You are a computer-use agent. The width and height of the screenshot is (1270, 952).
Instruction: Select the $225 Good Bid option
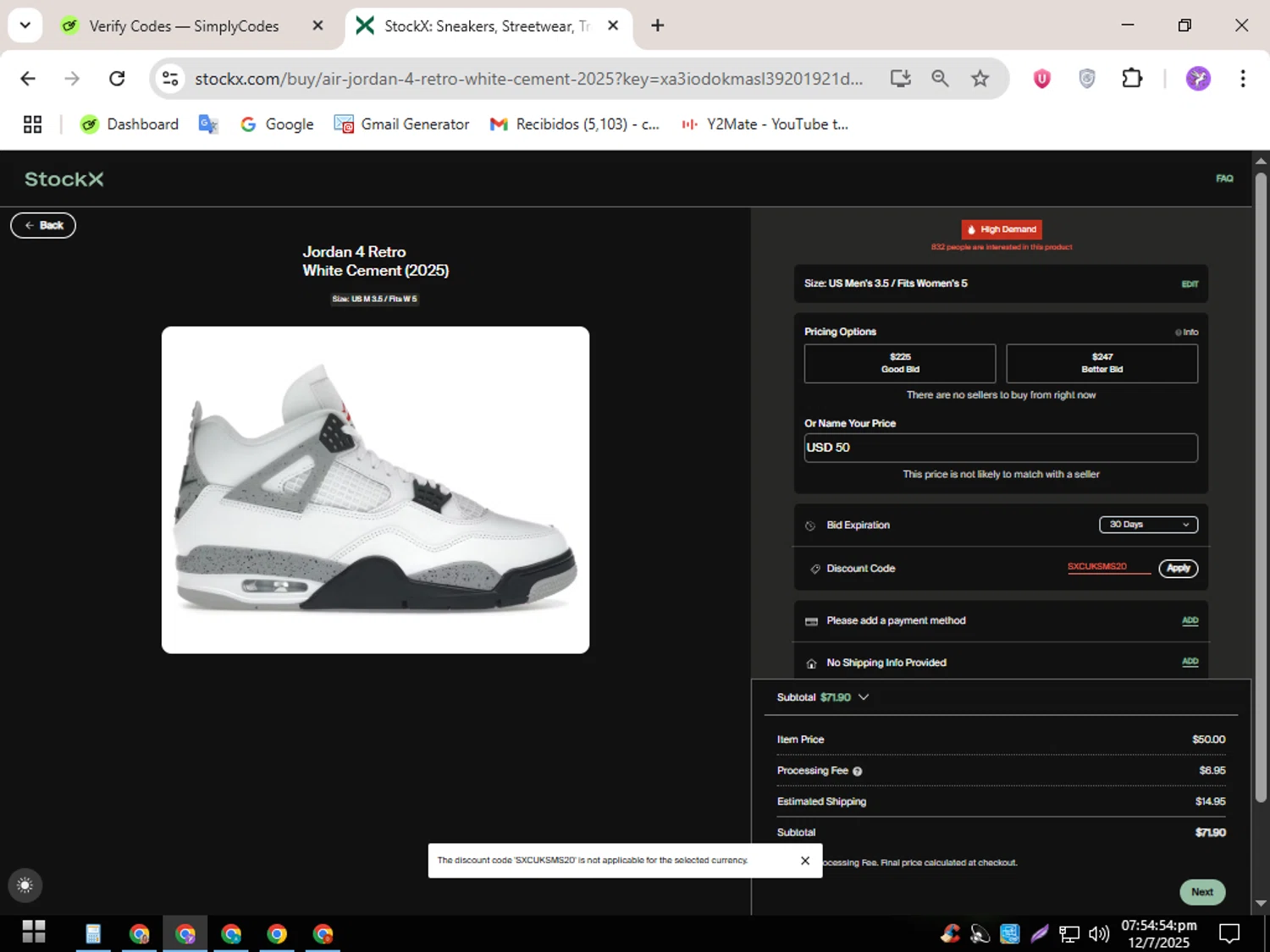[900, 363]
